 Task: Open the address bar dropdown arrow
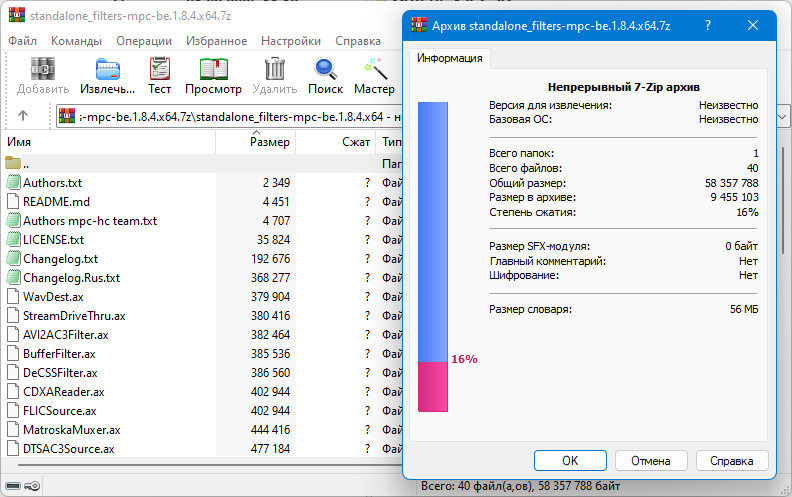(x=782, y=117)
